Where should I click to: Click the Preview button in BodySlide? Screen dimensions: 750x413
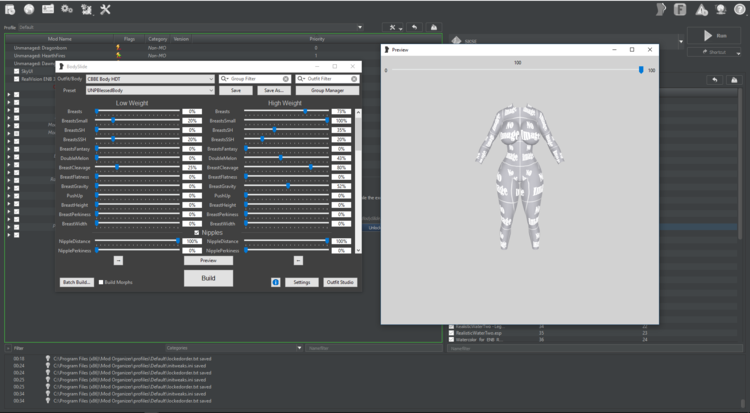pyautogui.click(x=209, y=260)
